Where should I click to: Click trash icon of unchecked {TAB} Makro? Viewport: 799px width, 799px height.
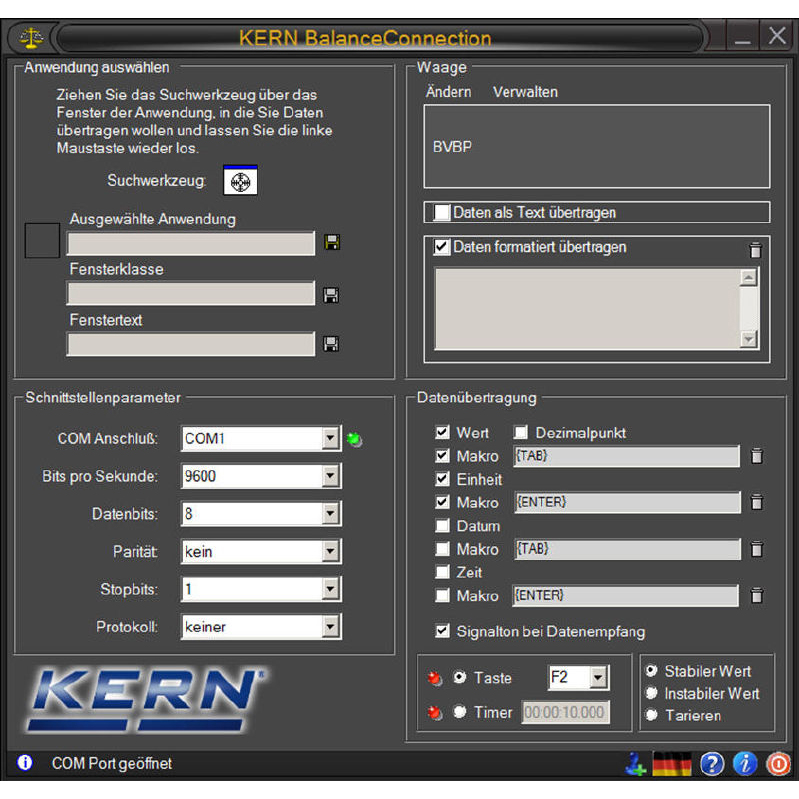[x=757, y=549]
